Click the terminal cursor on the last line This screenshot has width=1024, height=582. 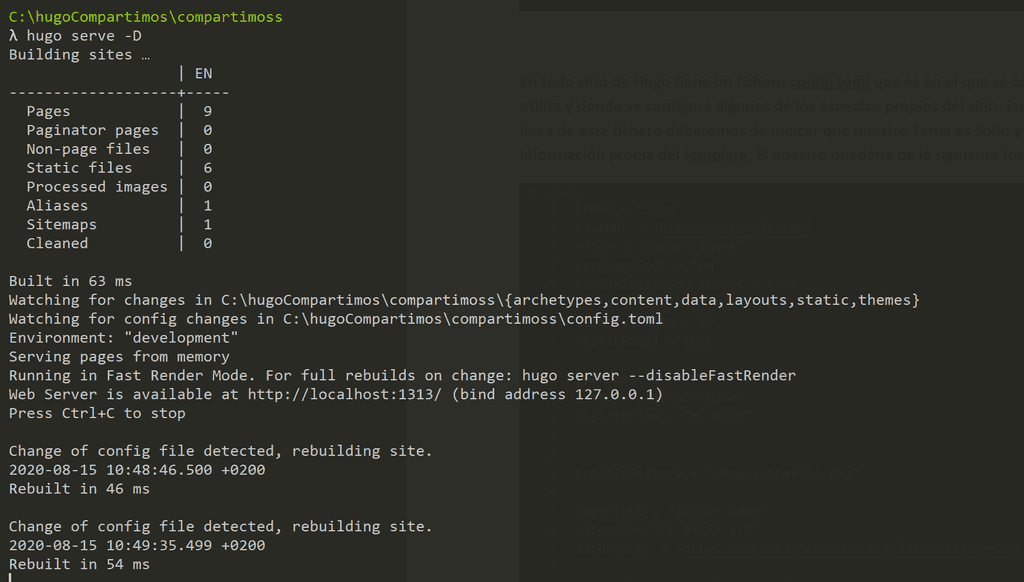pos(10,578)
